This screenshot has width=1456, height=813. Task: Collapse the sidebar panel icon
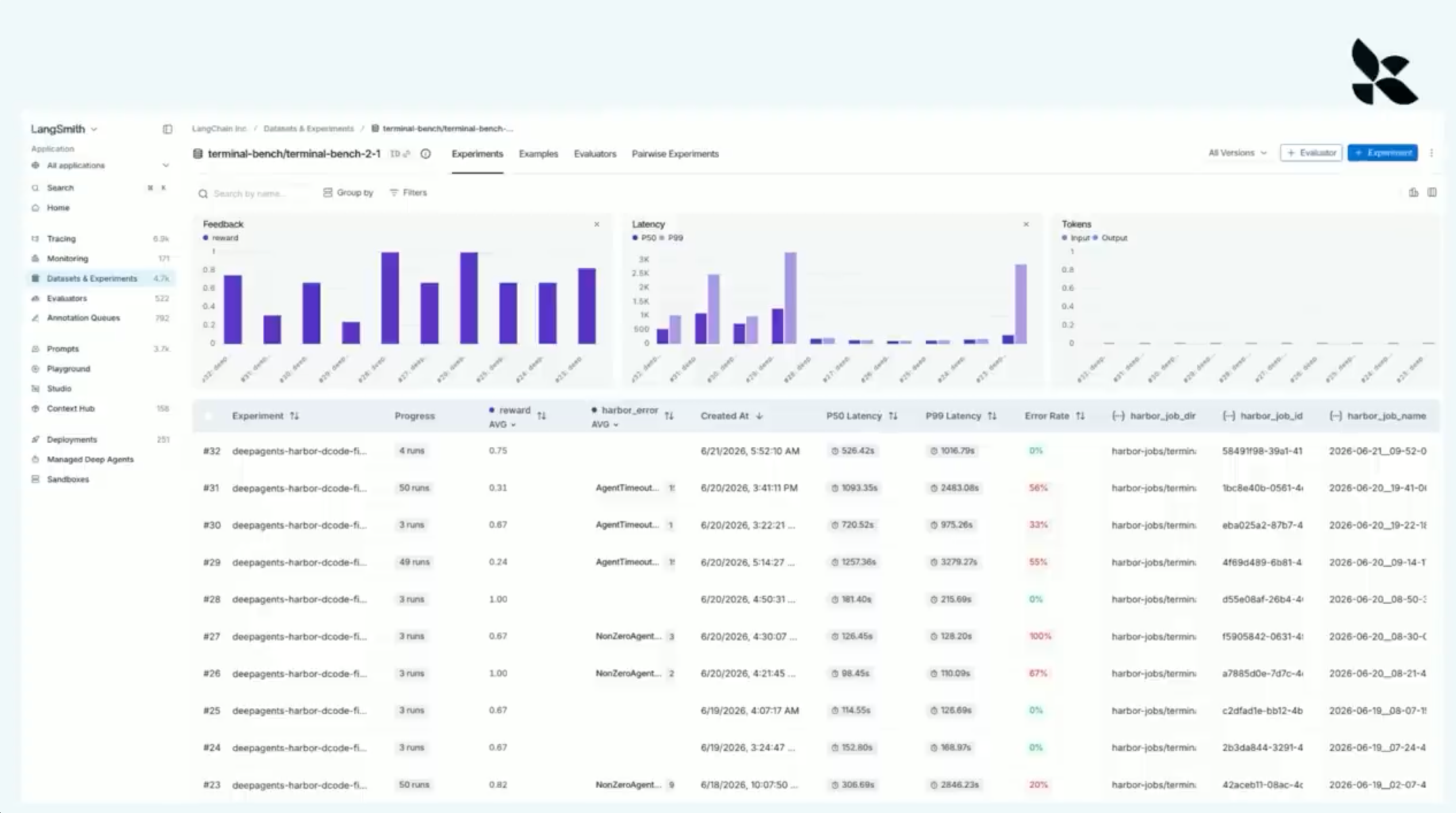tap(167, 129)
